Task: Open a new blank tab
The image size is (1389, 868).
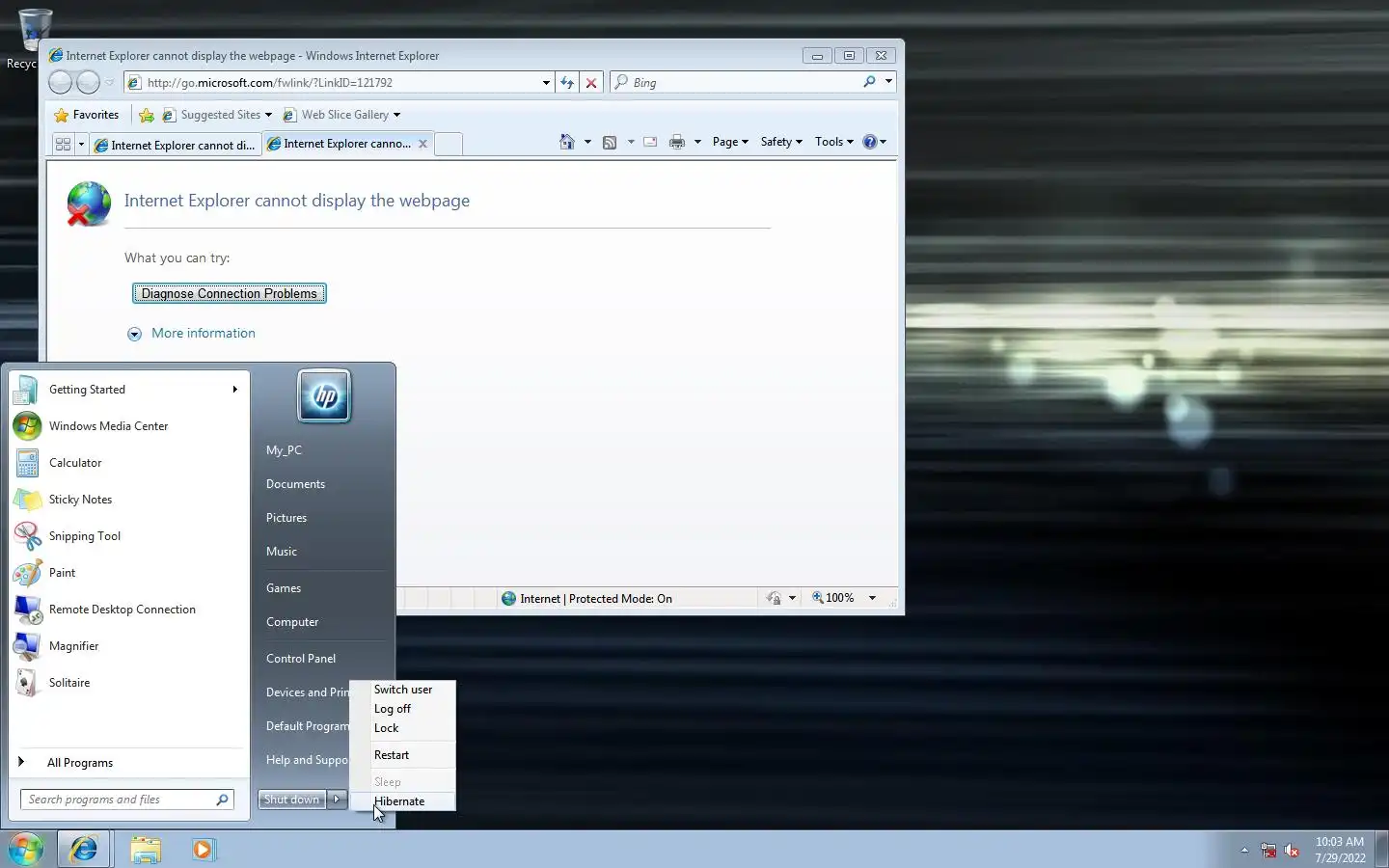Action: [448, 144]
